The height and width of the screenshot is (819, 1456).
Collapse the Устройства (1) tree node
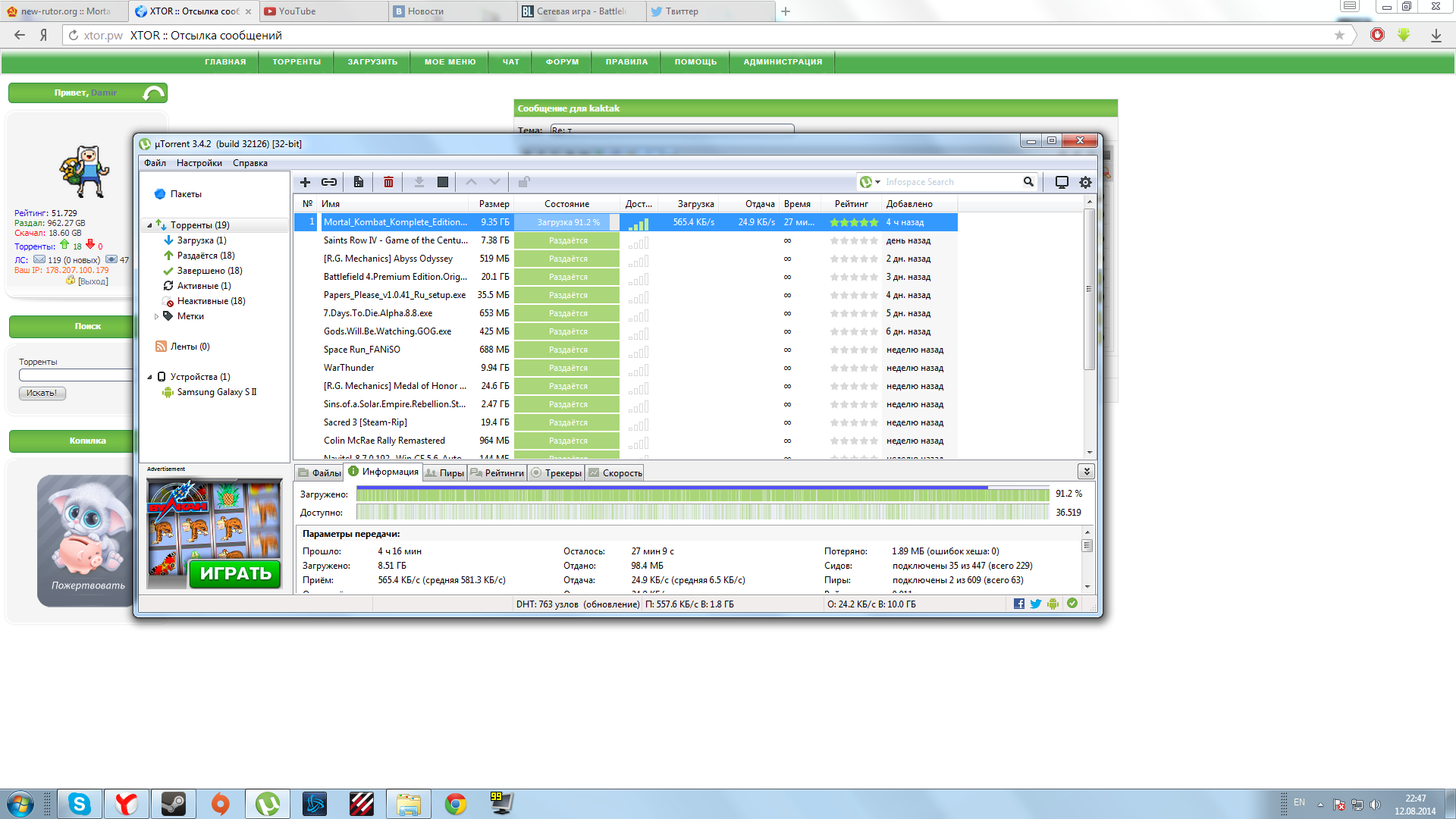149,377
